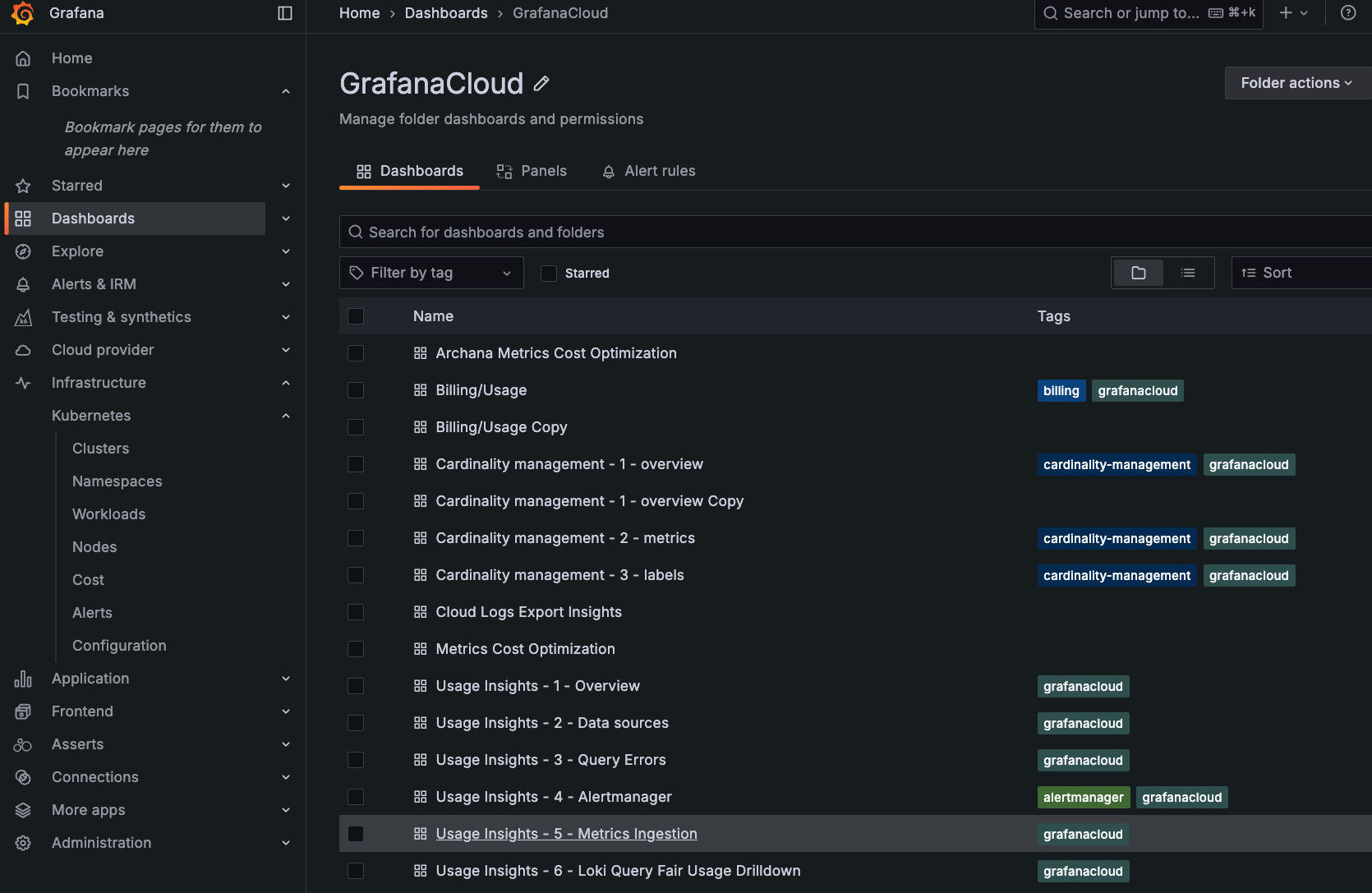Click the Grafana logo icon
The height and width of the screenshot is (893, 1372).
pyautogui.click(x=22, y=13)
